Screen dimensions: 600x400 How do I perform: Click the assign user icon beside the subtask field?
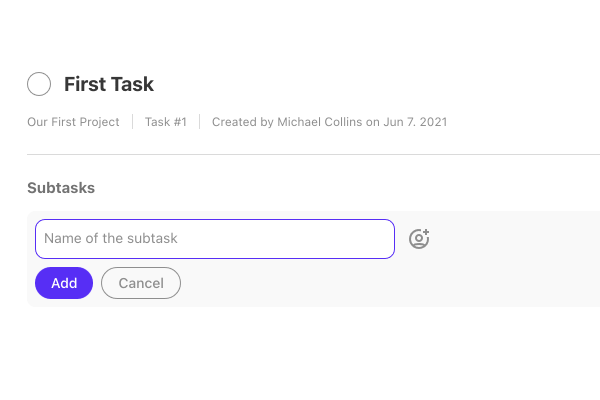[x=419, y=239]
